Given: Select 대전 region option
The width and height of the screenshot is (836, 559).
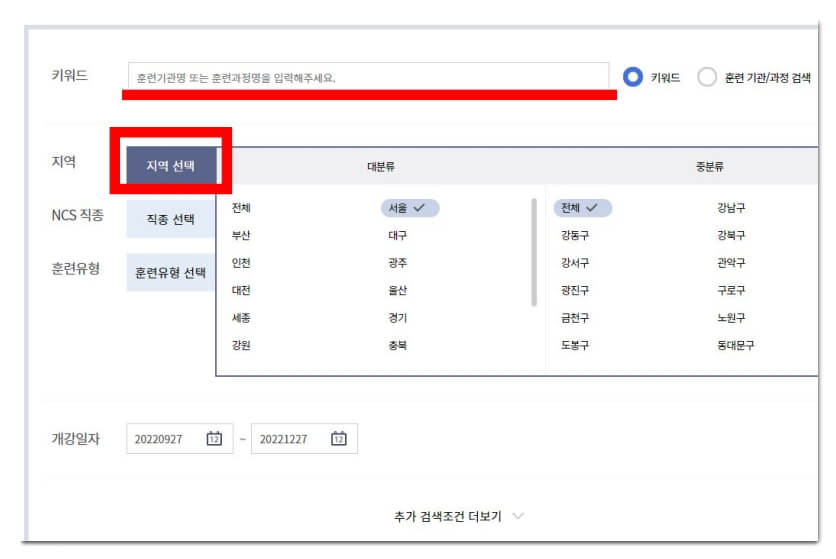Looking at the screenshot, I should point(241,290).
